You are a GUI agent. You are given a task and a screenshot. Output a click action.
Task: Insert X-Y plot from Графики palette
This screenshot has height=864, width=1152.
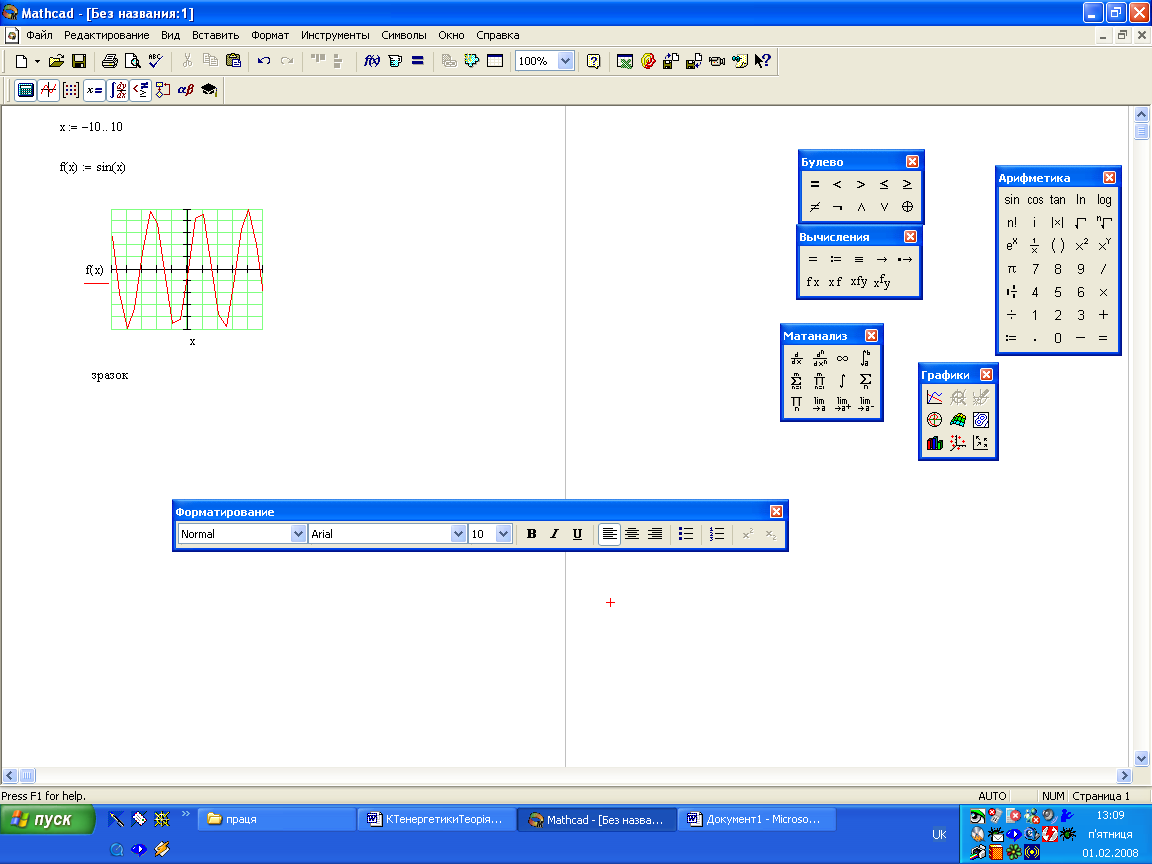point(935,397)
